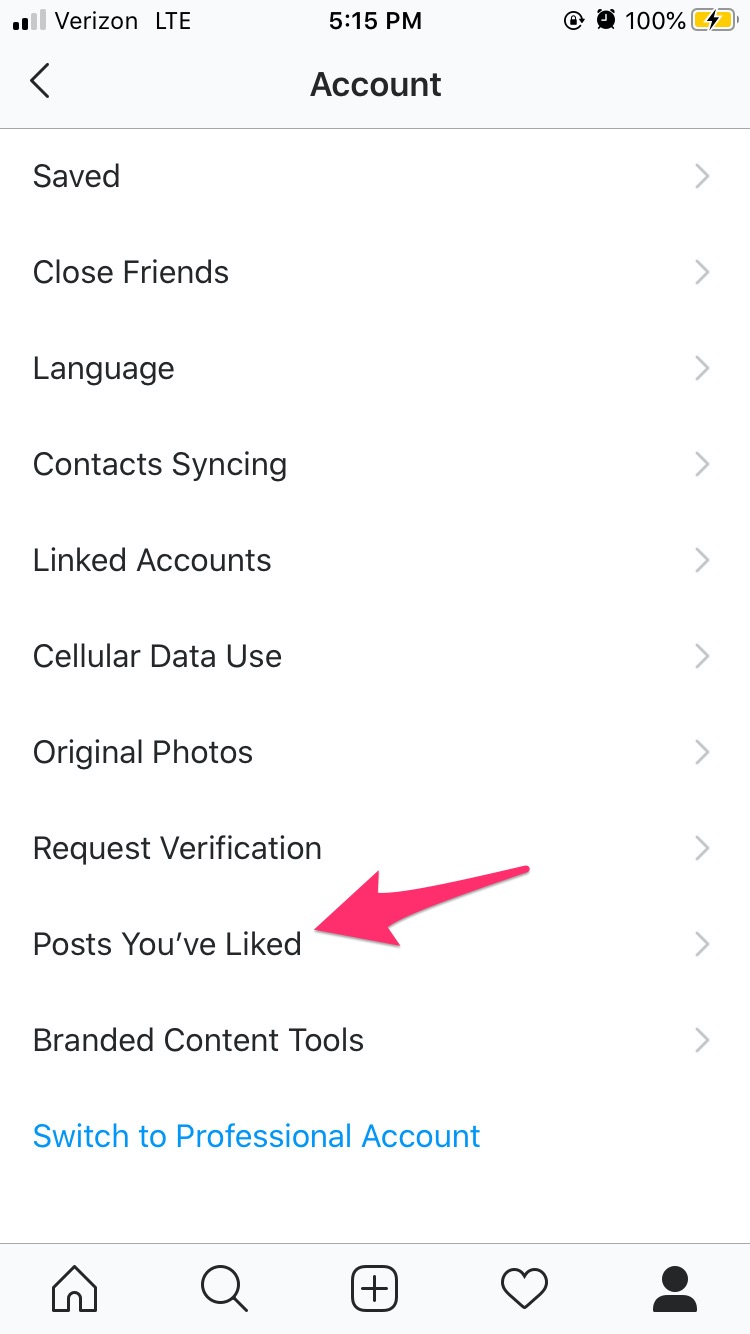Screen dimensions: 750x1334
Task: Tap chevron beside Language
Action: coord(702,368)
